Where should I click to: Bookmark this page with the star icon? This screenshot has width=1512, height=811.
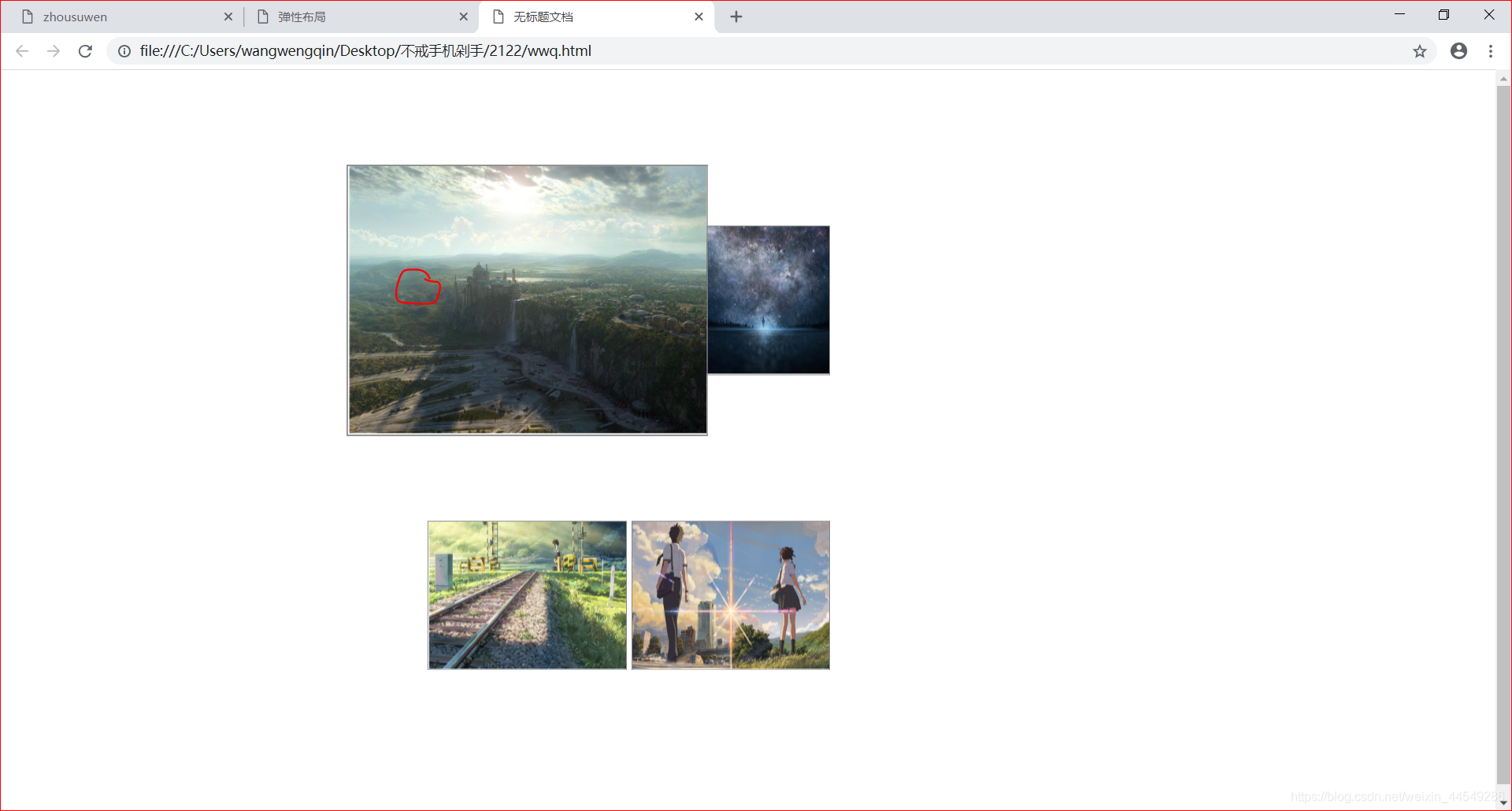[1419, 51]
